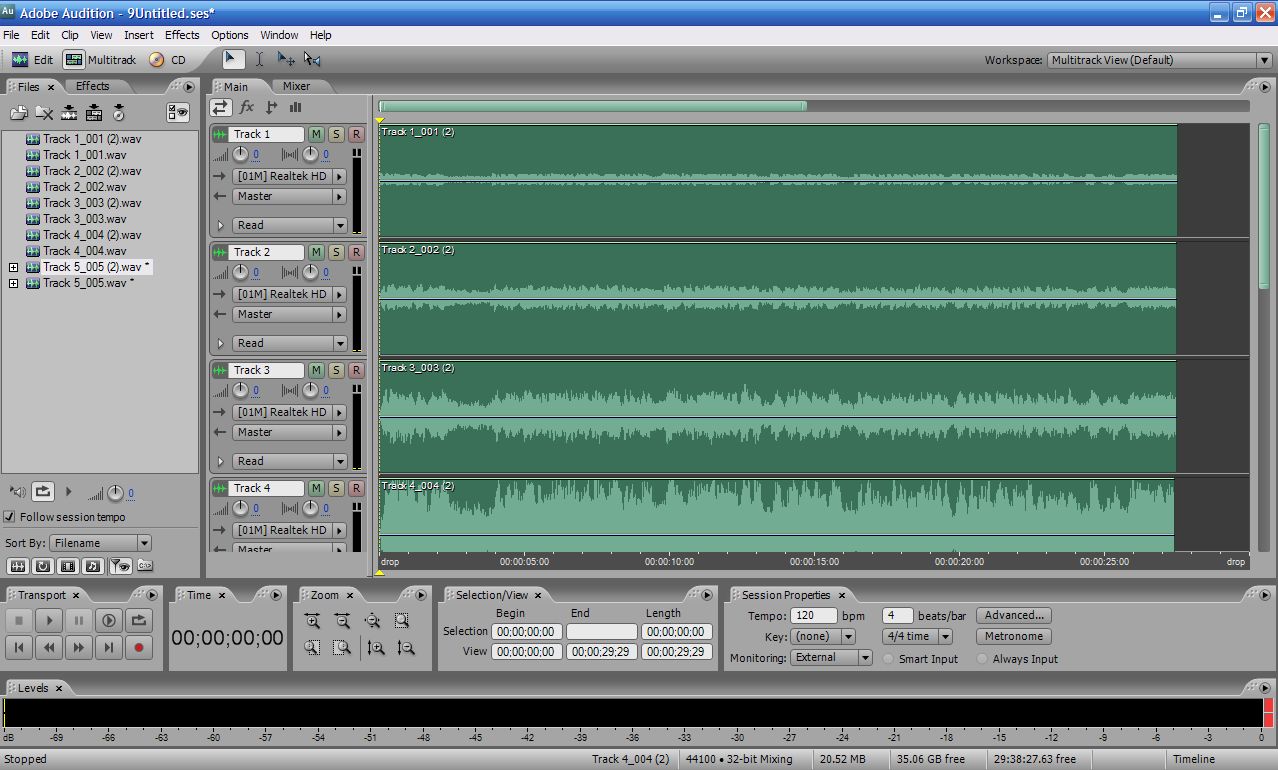Click Go to Beginning transport button
1278x770 pixels.
[x=18, y=648]
